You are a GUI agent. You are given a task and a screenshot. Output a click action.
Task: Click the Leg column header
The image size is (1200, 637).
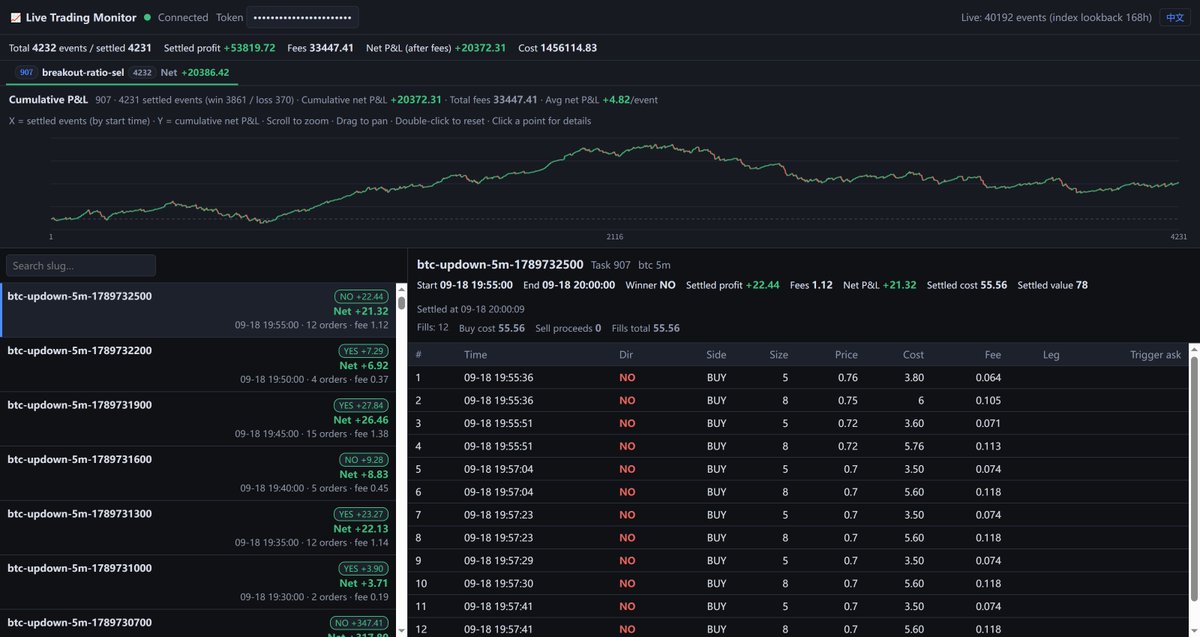click(x=1051, y=355)
